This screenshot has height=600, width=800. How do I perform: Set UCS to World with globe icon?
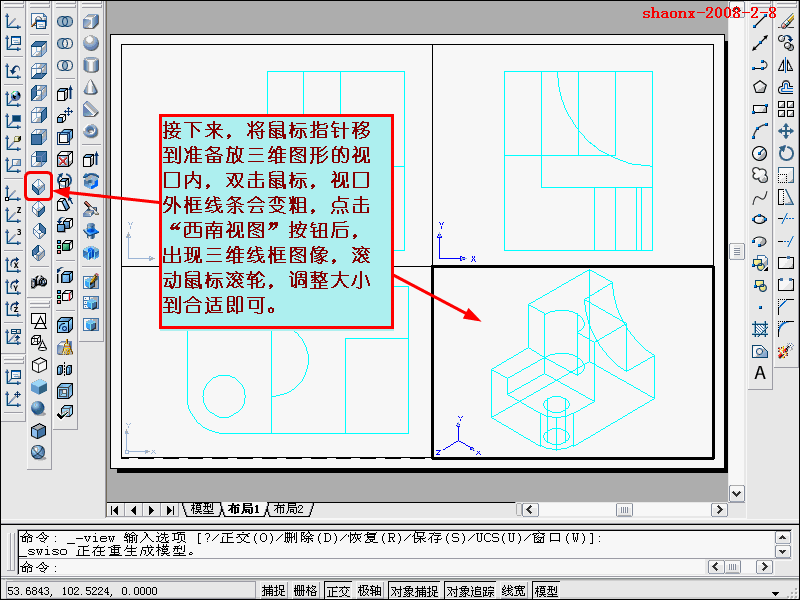(13, 97)
